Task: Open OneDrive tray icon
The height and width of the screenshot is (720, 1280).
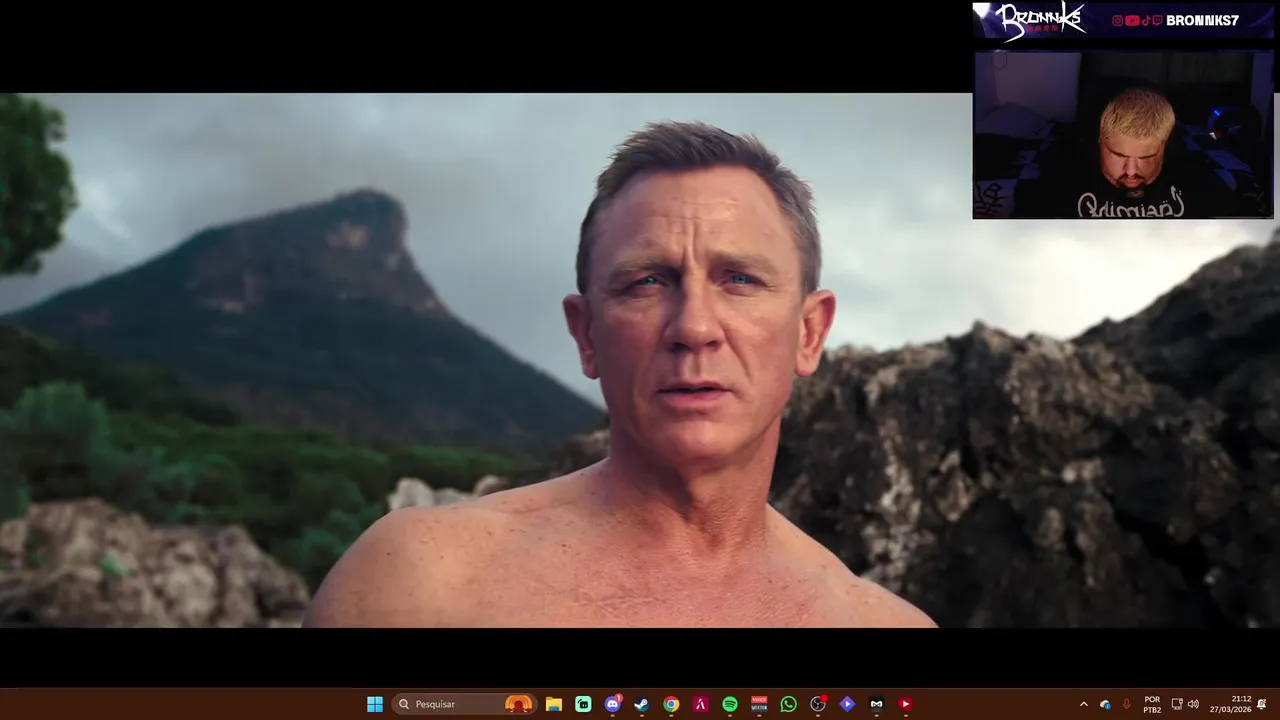Action: coord(1105,704)
